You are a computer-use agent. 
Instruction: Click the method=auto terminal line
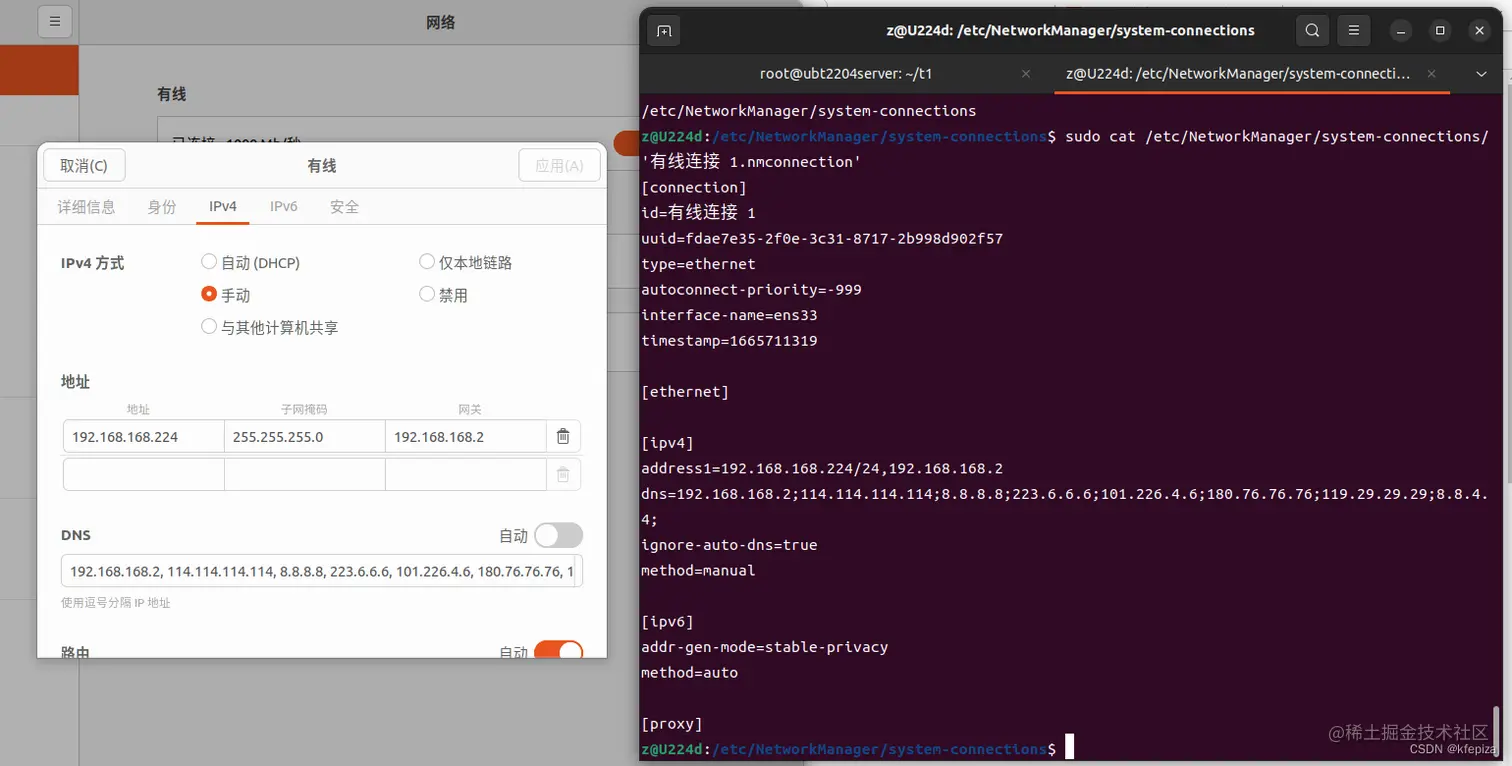[689, 673]
